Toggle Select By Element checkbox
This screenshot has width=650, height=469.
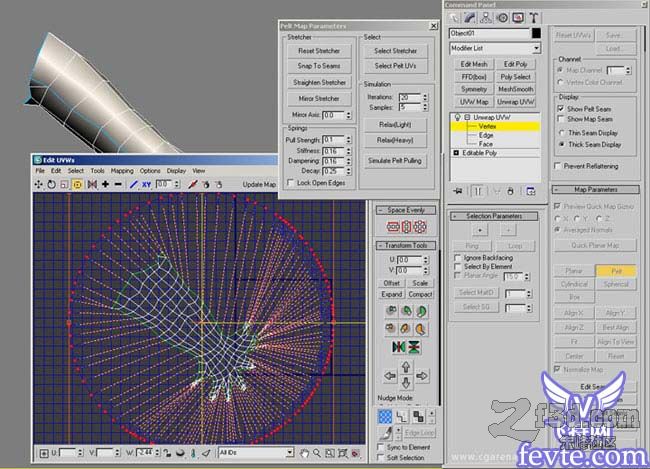tap(458, 267)
